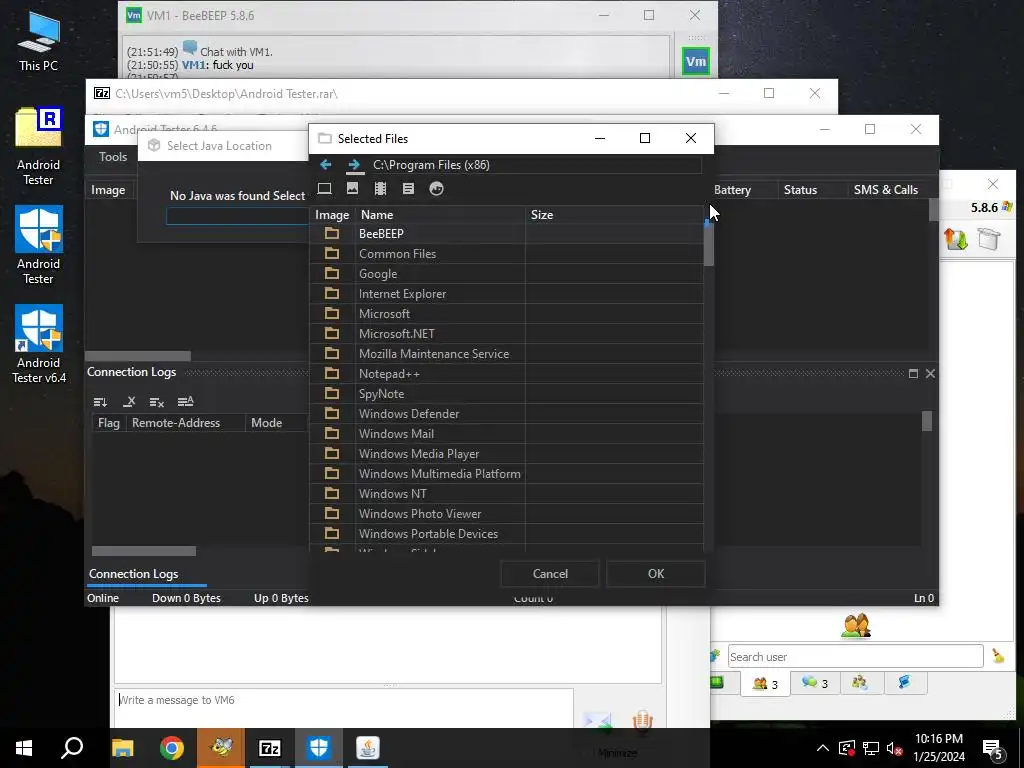Select the Windows Mail folder
Screen dimensions: 1024x768
point(507,434)
